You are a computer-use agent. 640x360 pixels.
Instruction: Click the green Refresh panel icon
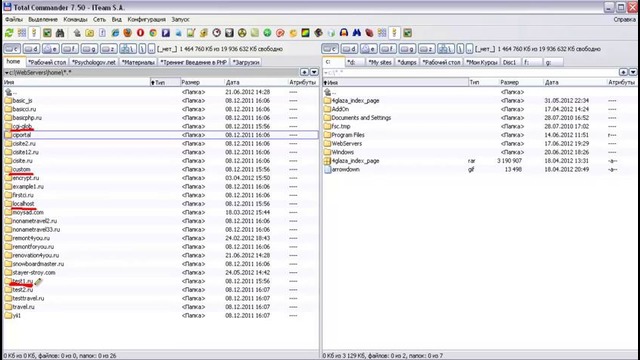9,33
